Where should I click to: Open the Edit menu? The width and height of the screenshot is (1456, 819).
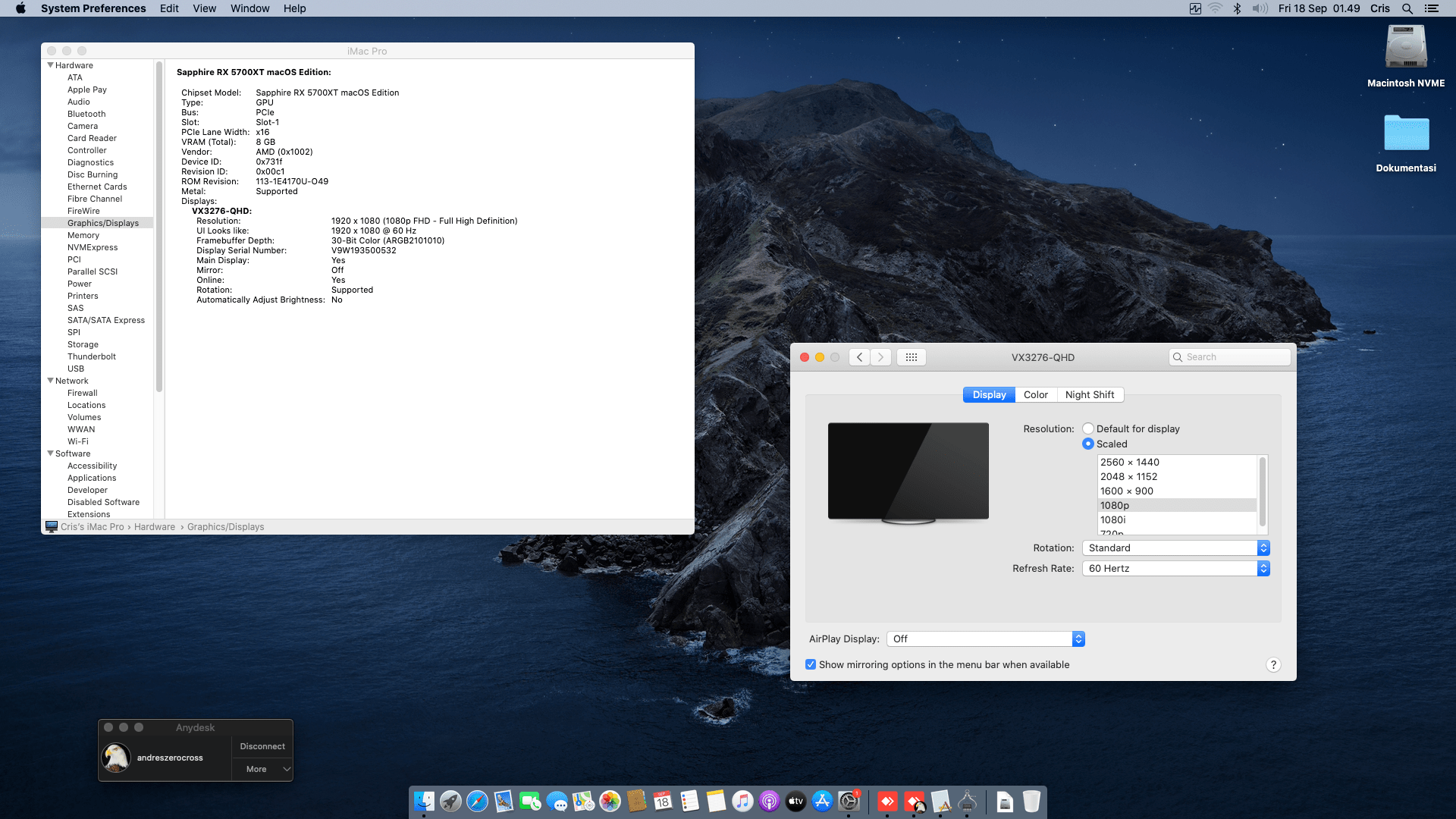[x=169, y=8]
